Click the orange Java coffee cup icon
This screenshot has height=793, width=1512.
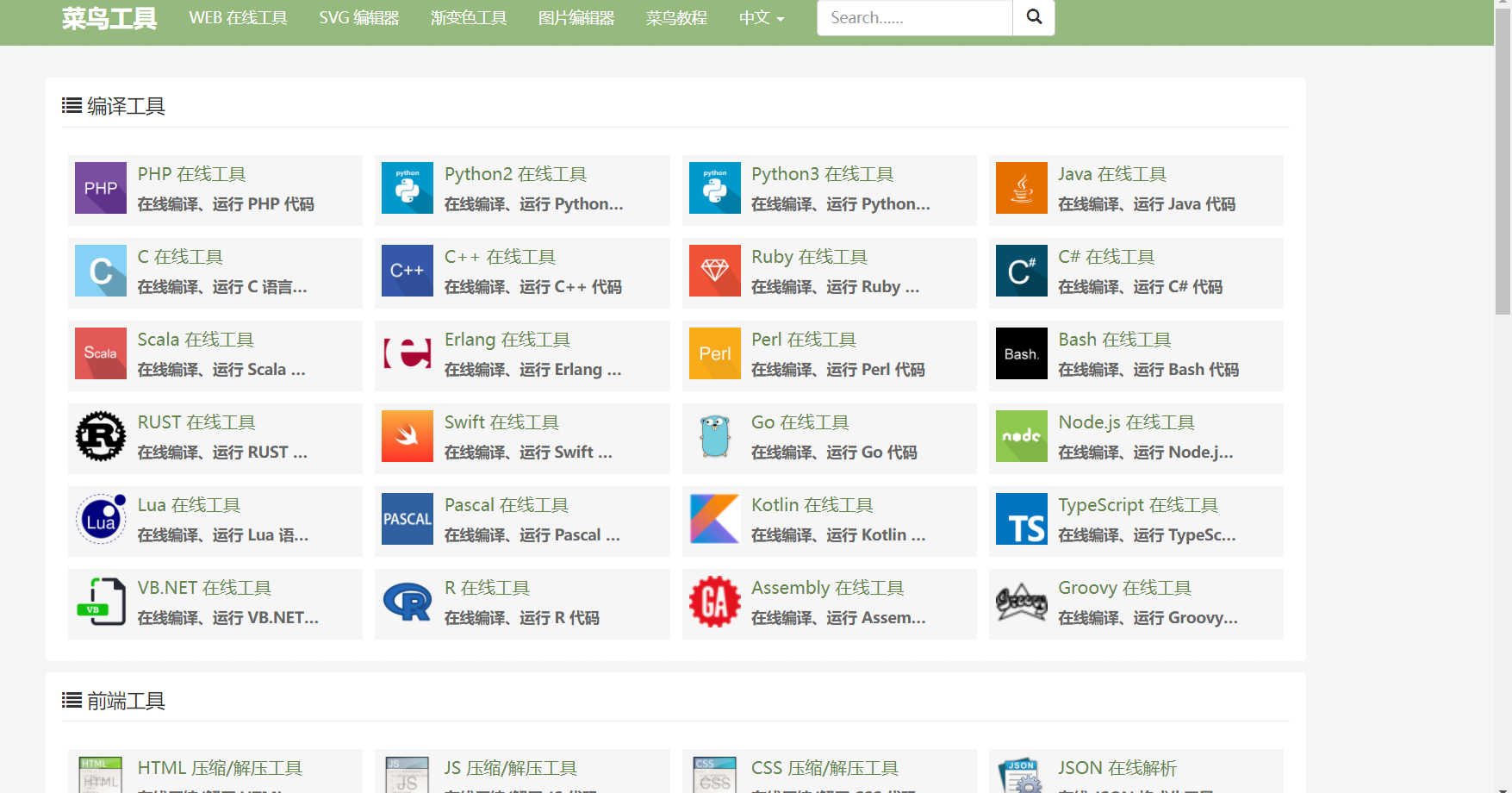(1022, 188)
